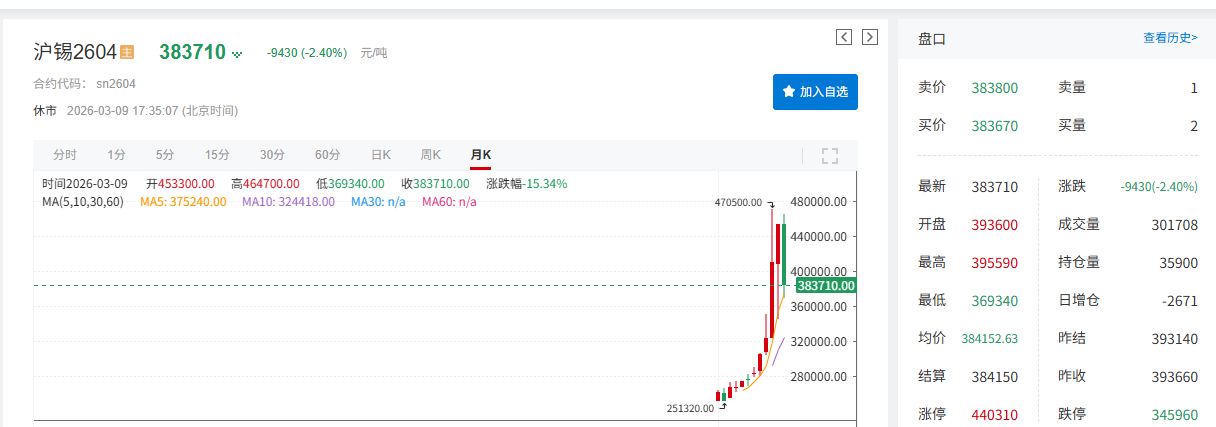Choose the 30分 interval tab

272,155
